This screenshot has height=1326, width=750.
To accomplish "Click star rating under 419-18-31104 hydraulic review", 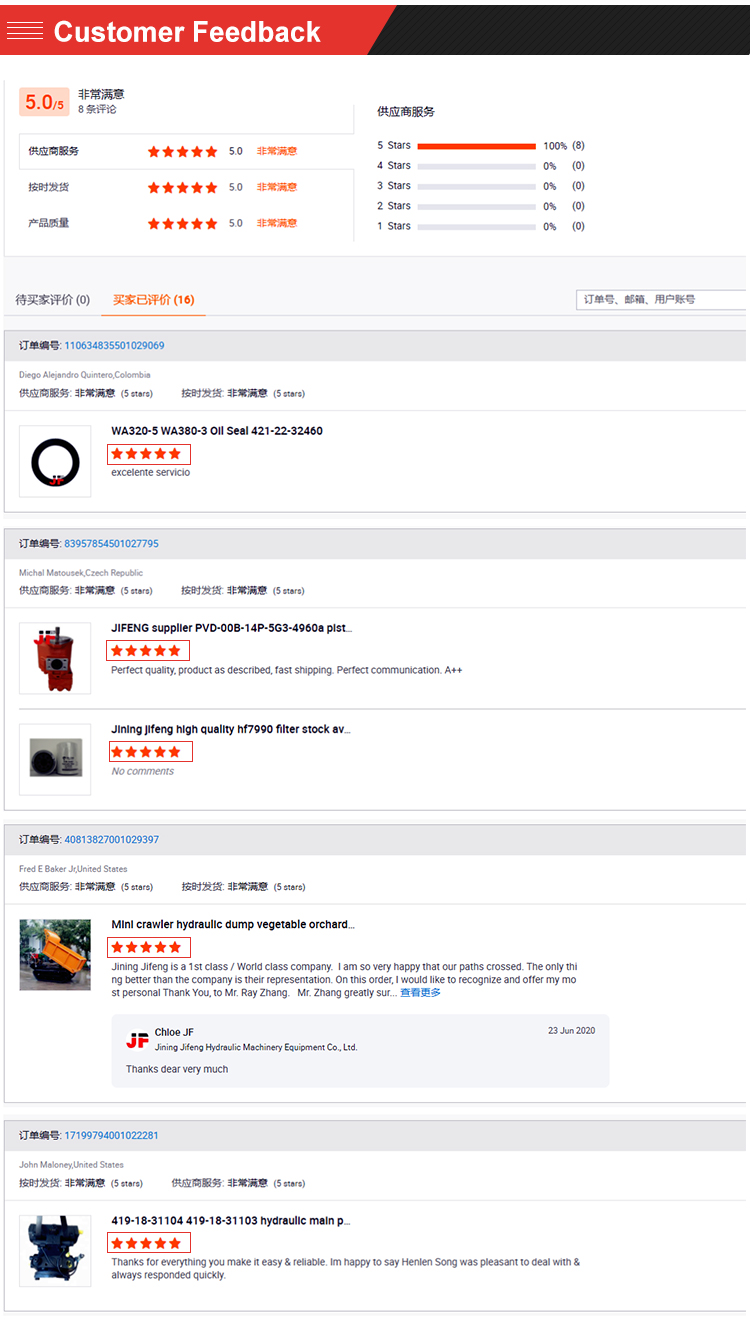I will [x=147, y=1243].
